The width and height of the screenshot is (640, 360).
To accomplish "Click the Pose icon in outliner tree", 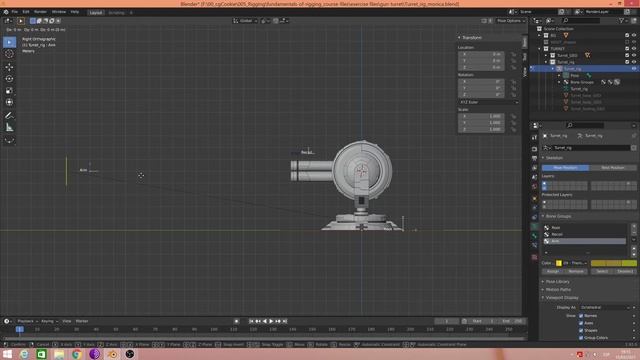I will (x=566, y=76).
